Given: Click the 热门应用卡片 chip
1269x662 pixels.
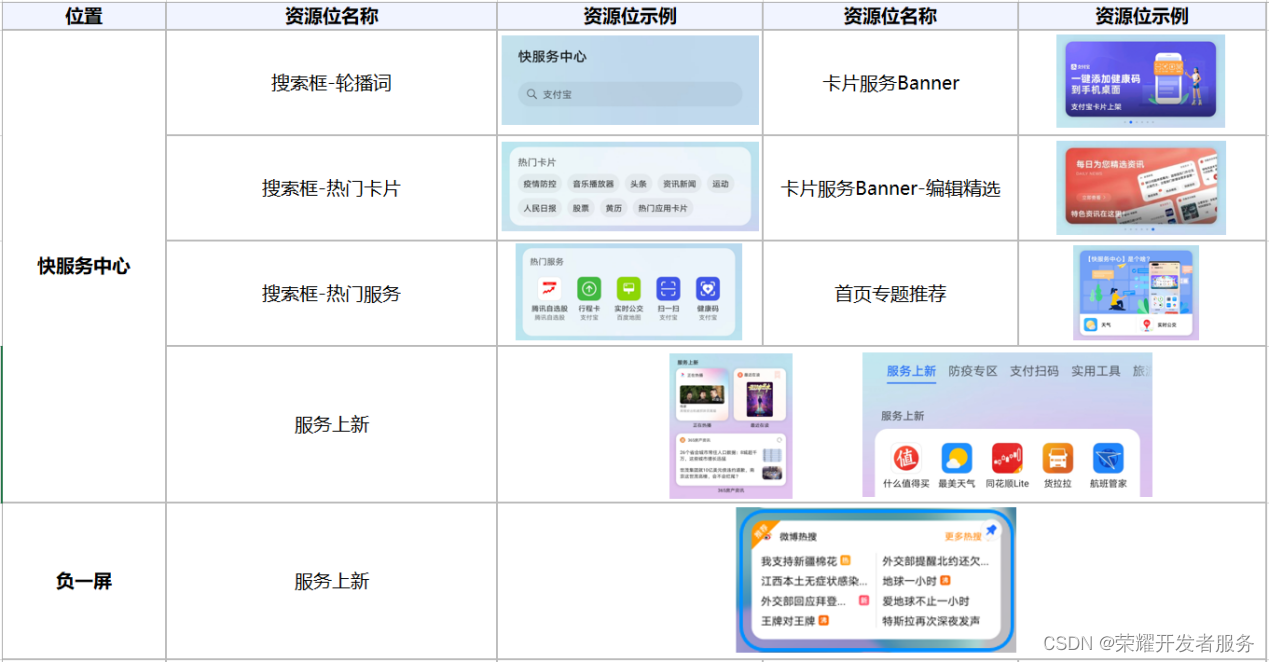Looking at the screenshot, I should pyautogui.click(x=663, y=208).
